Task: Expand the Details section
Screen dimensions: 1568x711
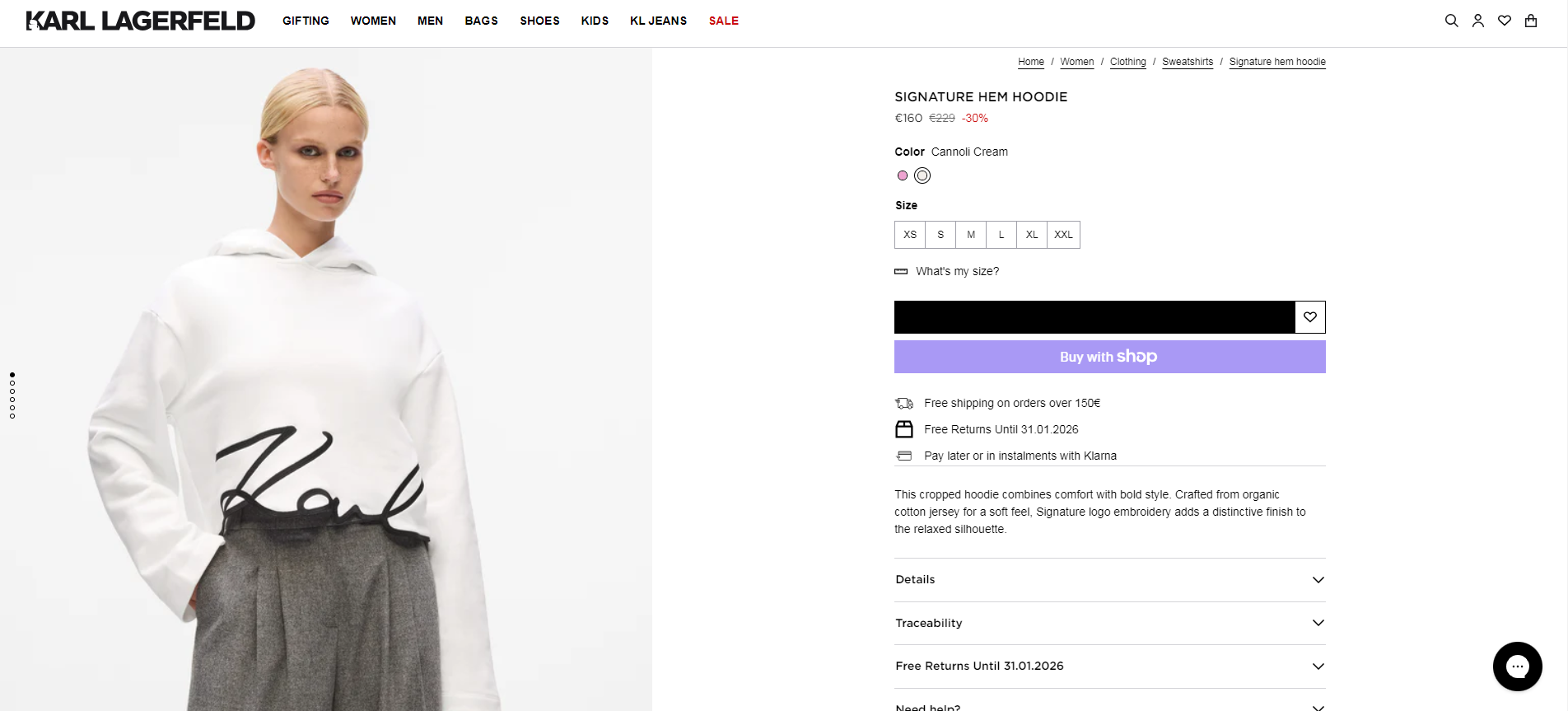Action: tap(1109, 580)
